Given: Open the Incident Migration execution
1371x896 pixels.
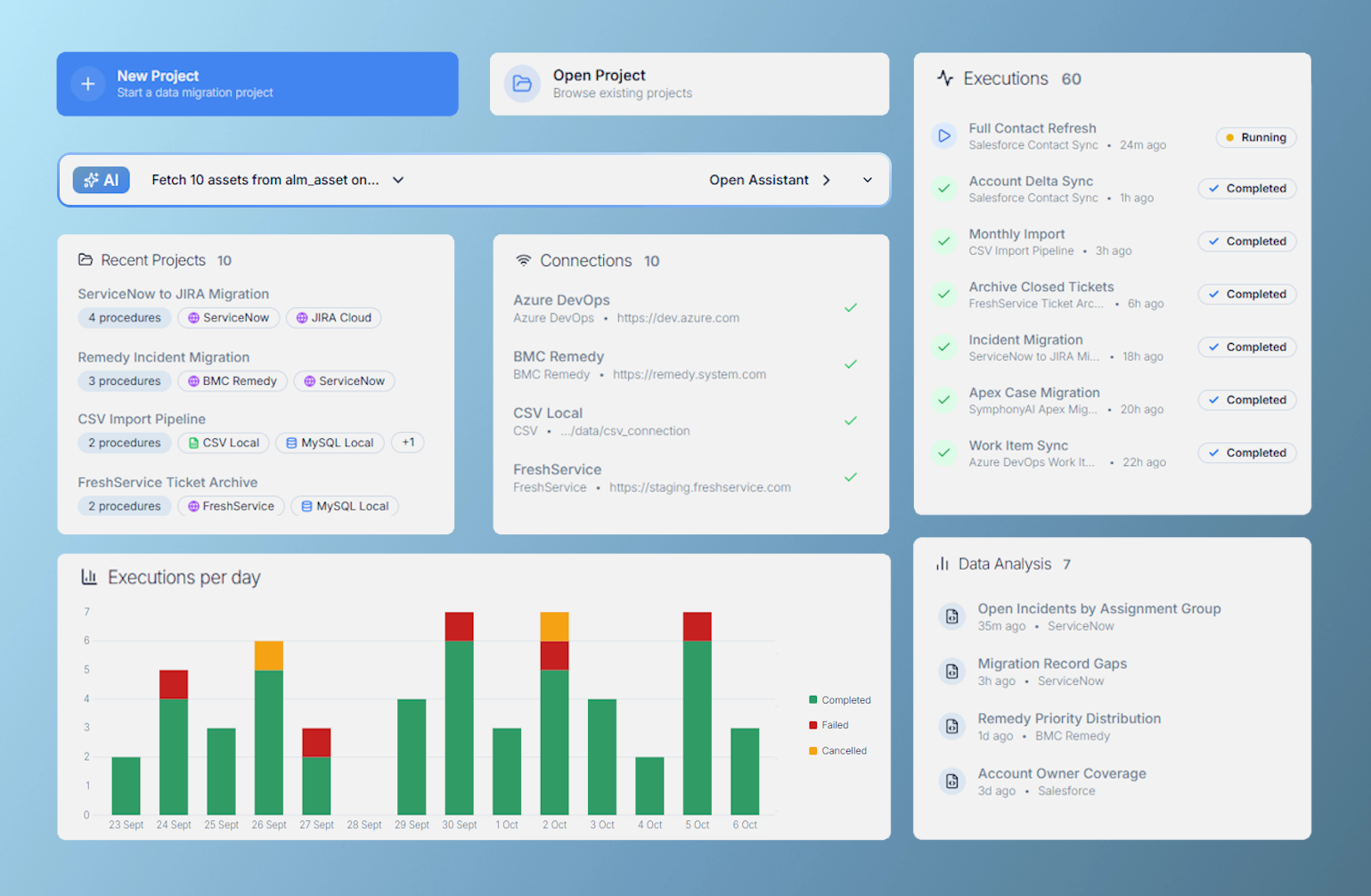Looking at the screenshot, I should tap(1114, 347).
